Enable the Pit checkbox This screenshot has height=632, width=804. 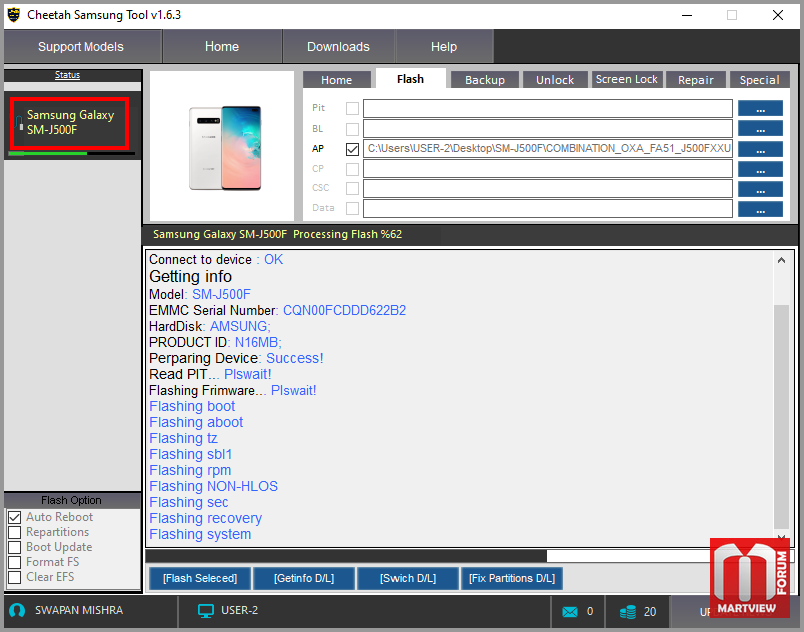pos(352,108)
